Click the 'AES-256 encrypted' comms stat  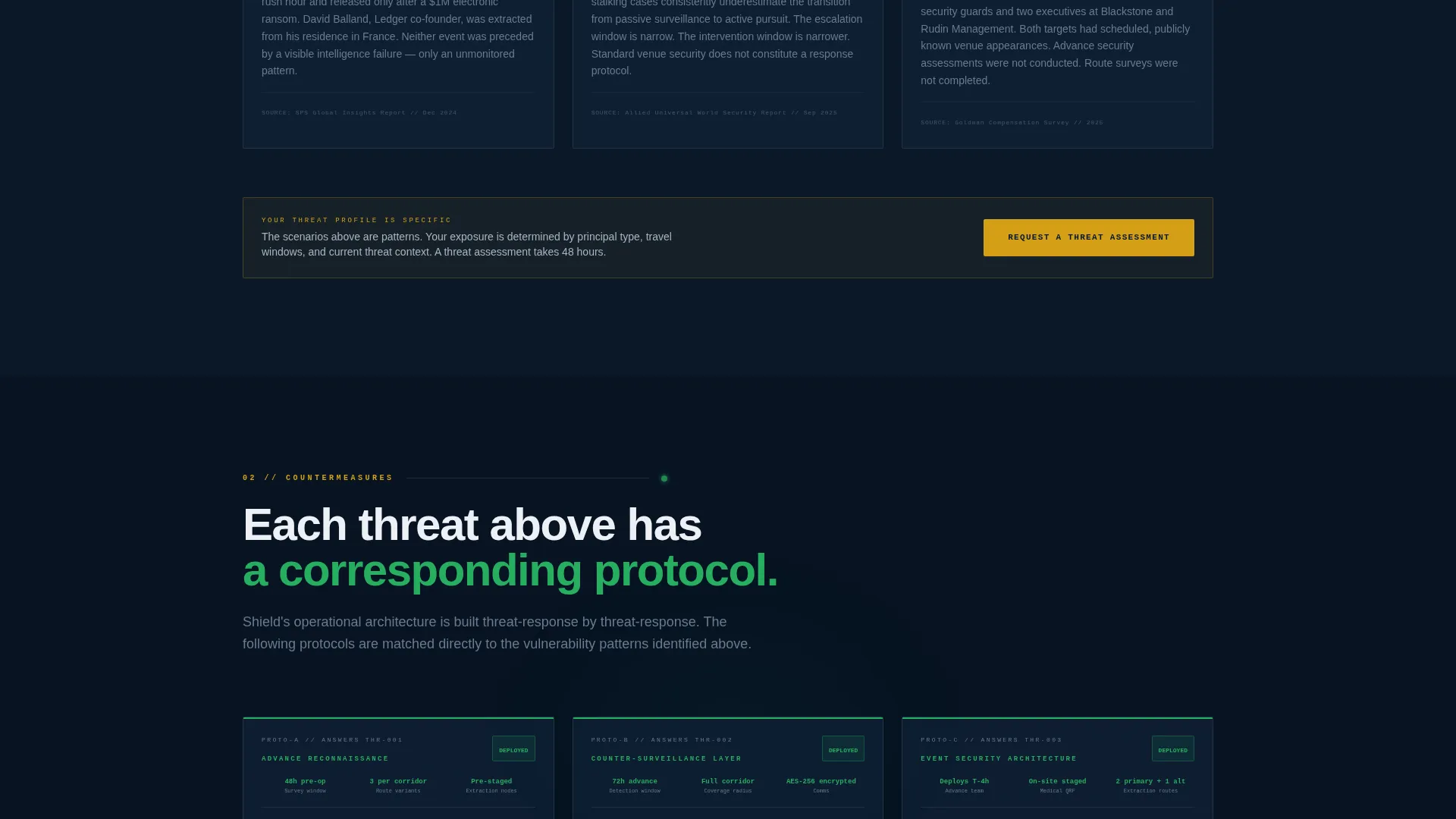click(x=821, y=786)
